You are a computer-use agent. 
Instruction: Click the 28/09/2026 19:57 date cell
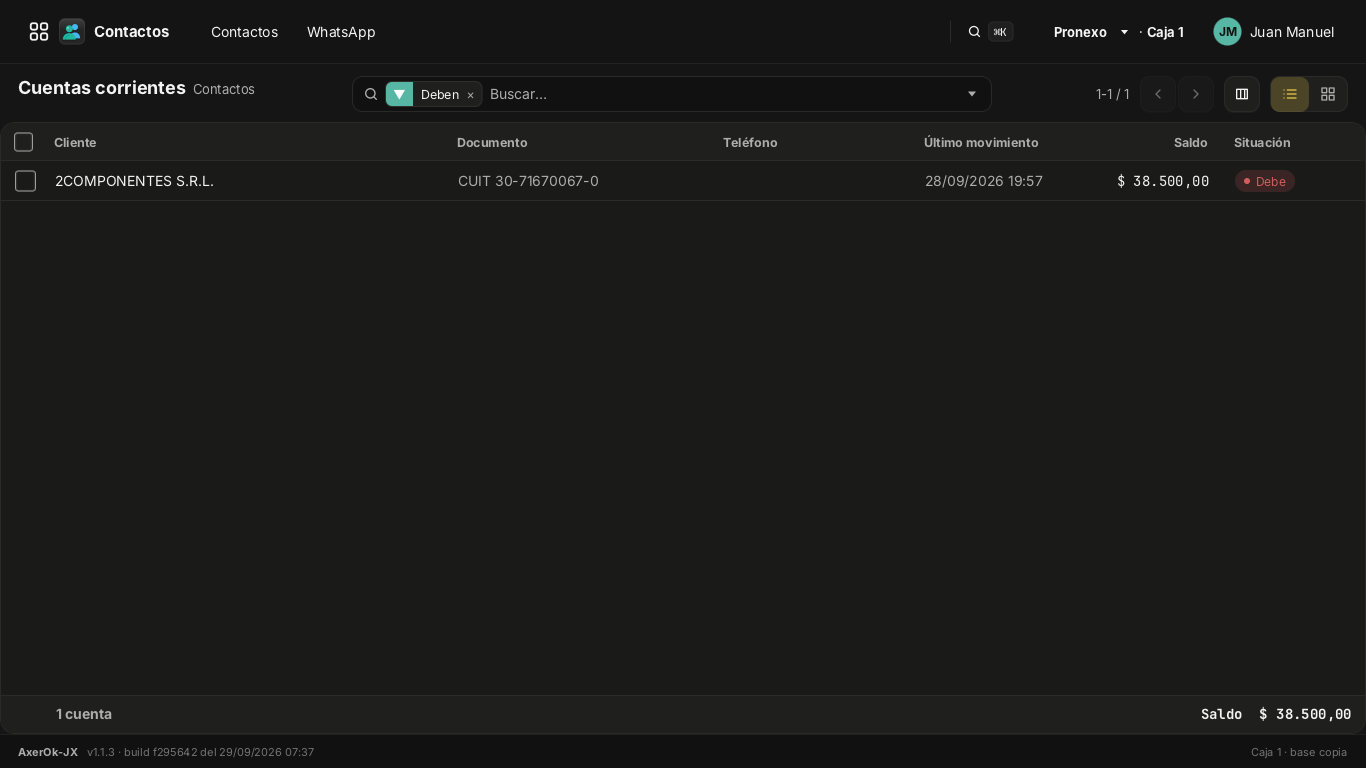pyautogui.click(x=984, y=181)
